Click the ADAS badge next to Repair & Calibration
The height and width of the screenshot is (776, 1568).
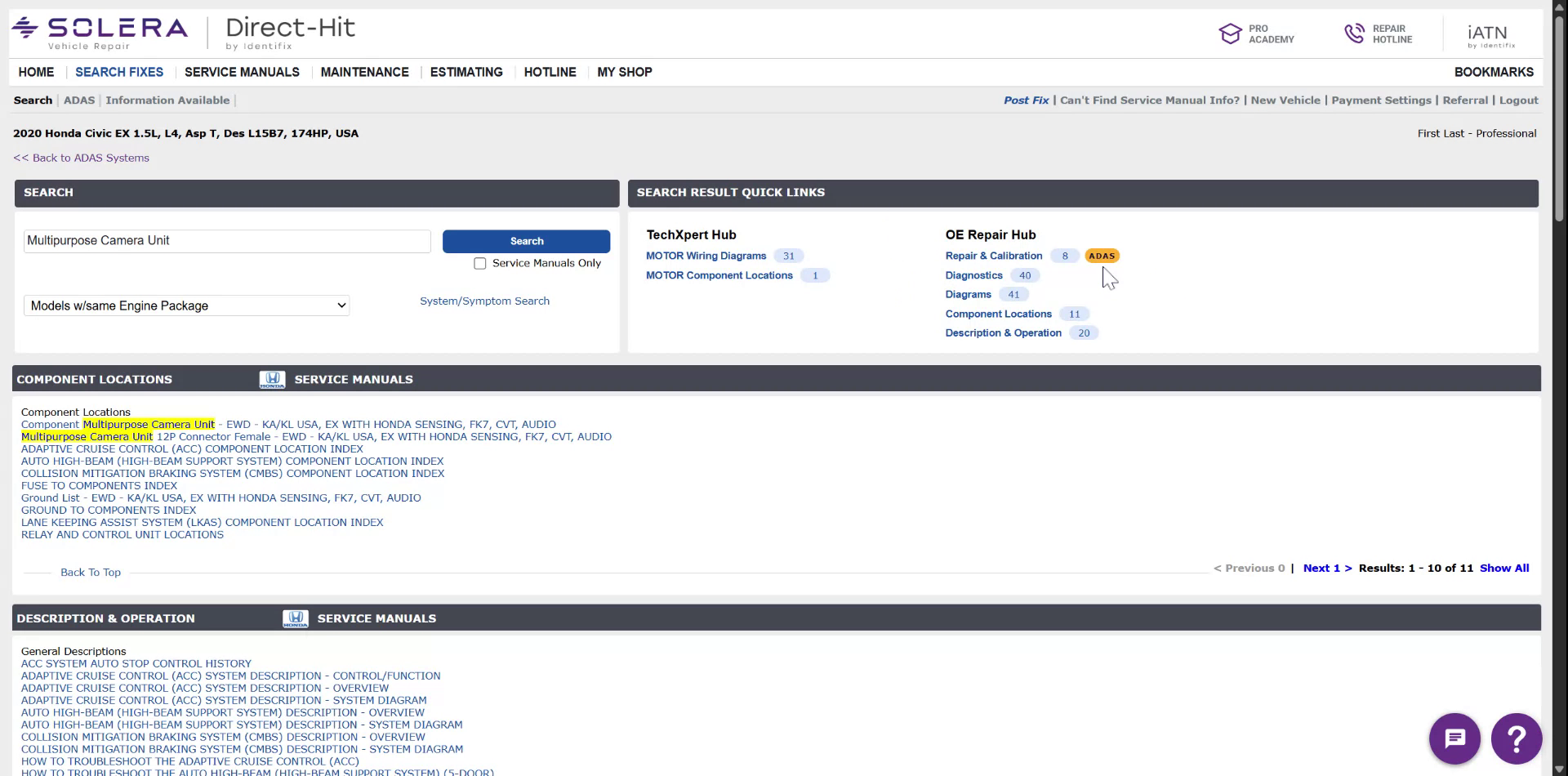coord(1102,256)
